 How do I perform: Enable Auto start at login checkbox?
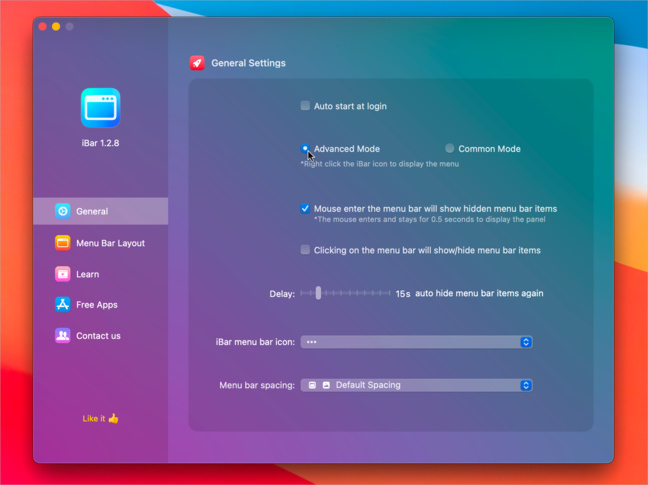(305, 106)
